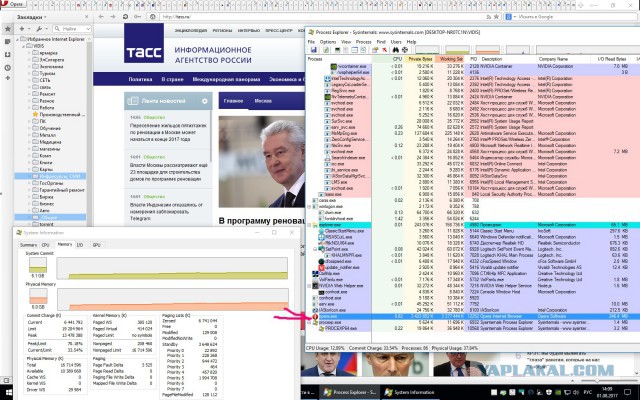
Task: Click the key password icon in Opera toolbar
Action: click(138, 17)
